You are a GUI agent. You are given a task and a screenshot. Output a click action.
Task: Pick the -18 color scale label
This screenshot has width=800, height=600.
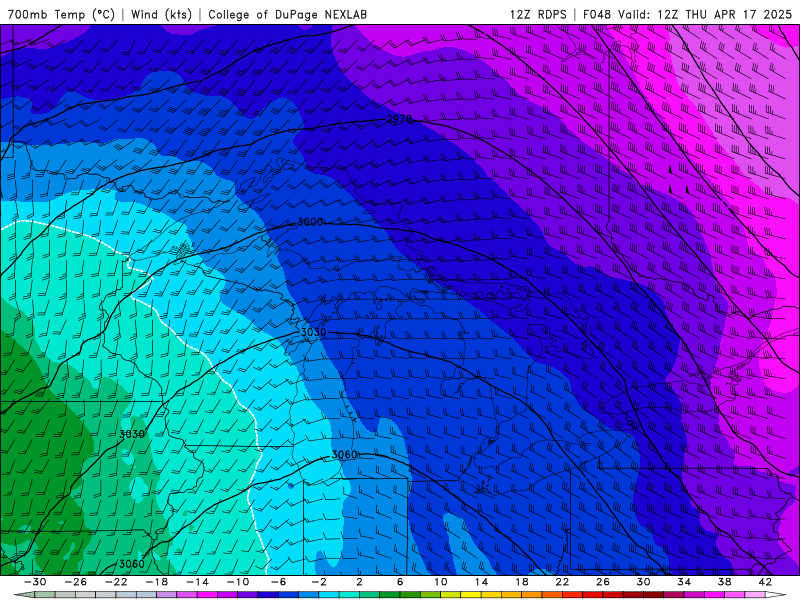coord(157,582)
